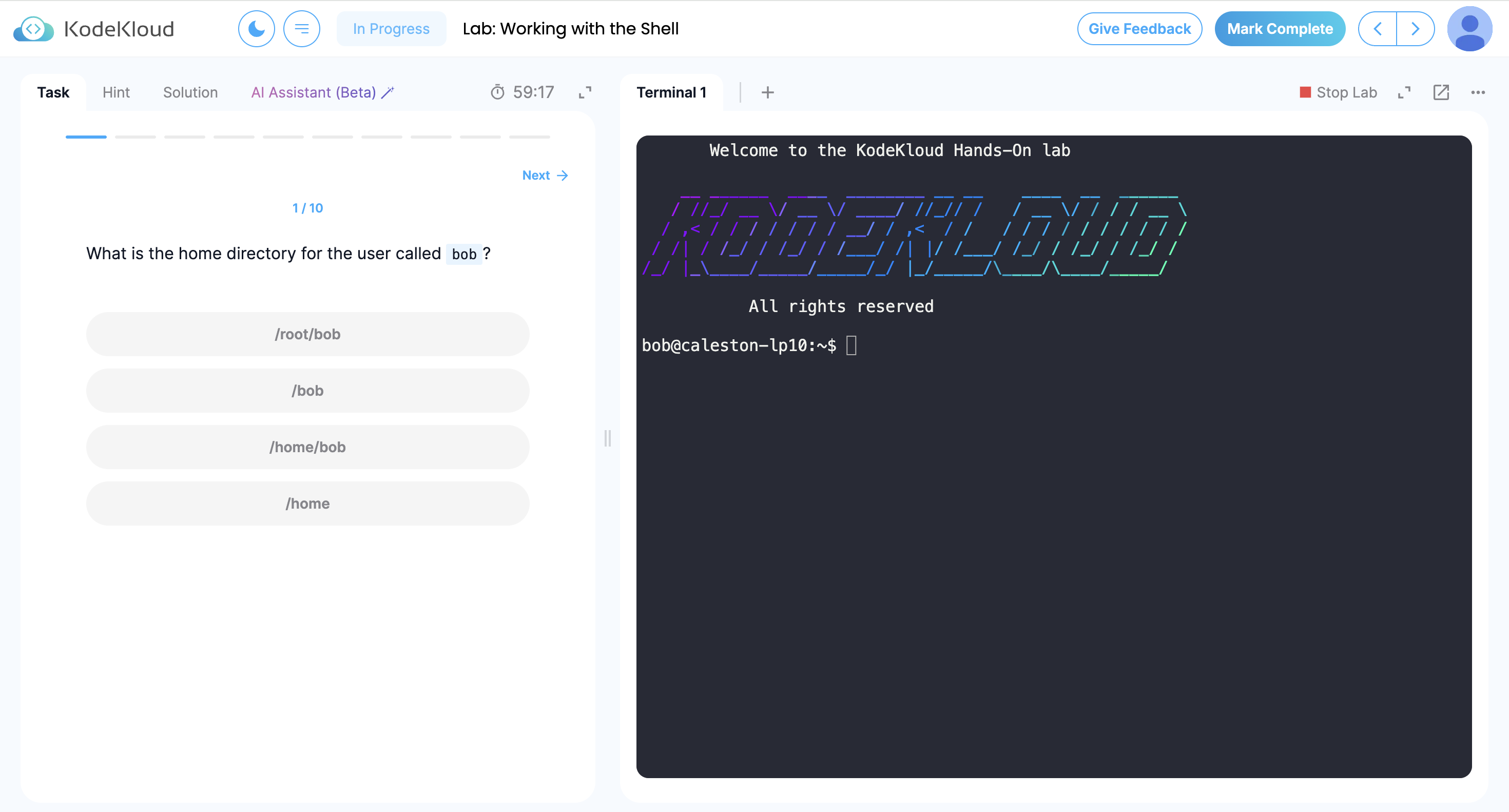Viewport: 1509px width, 812px height.
Task: Click the user profile avatar
Action: pos(1469,29)
